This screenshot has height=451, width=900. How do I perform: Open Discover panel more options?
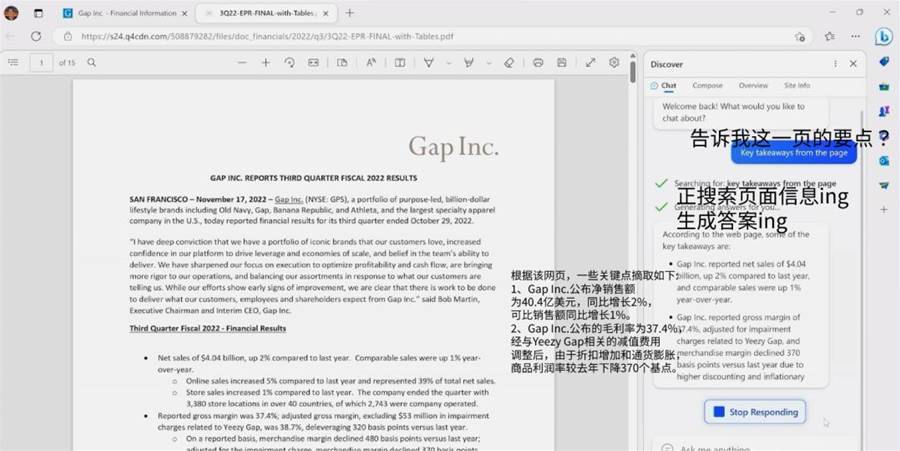835,64
